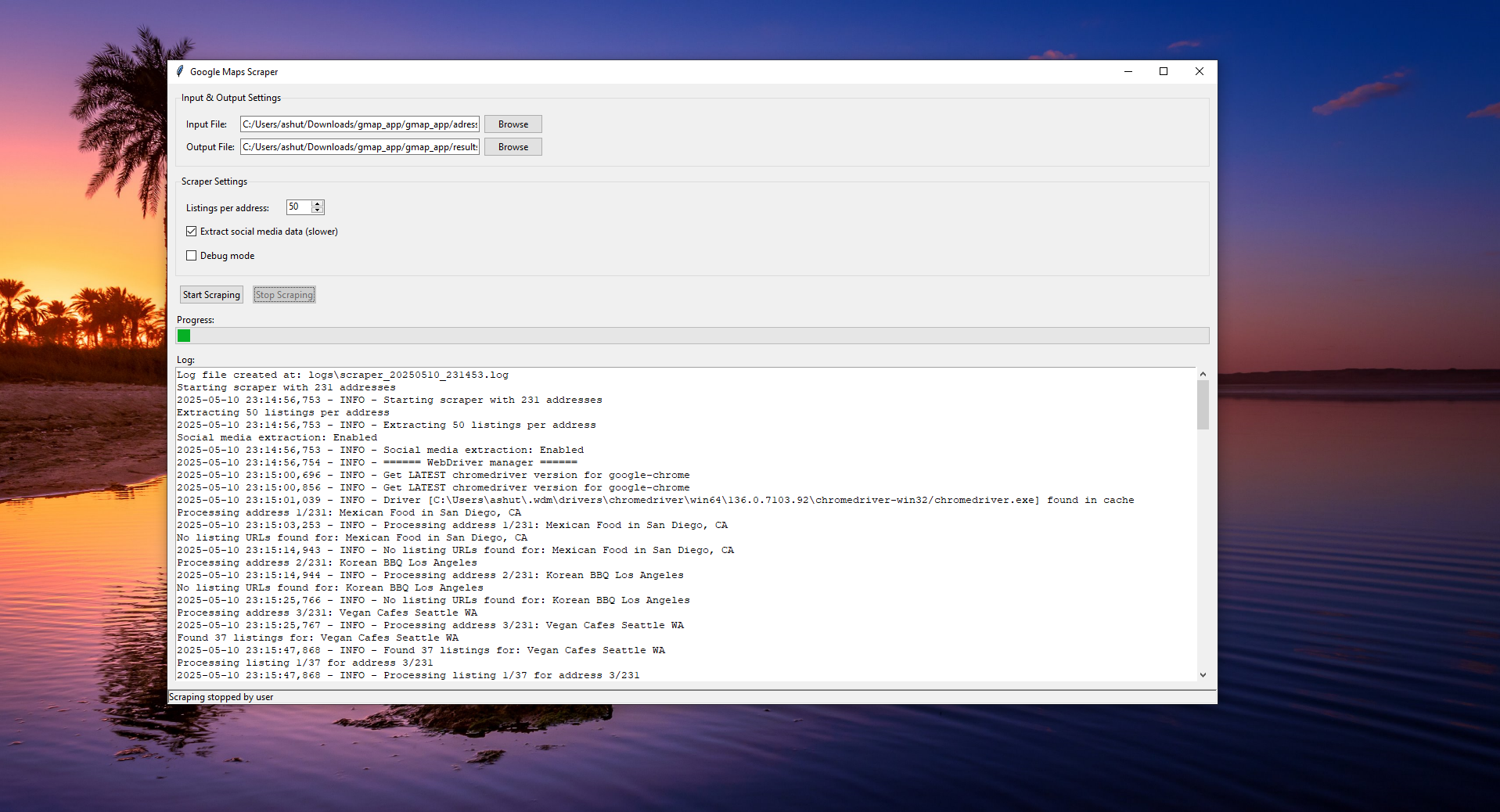The width and height of the screenshot is (1500, 812).
Task: Focus the Output File path field
Action: pyautogui.click(x=360, y=147)
